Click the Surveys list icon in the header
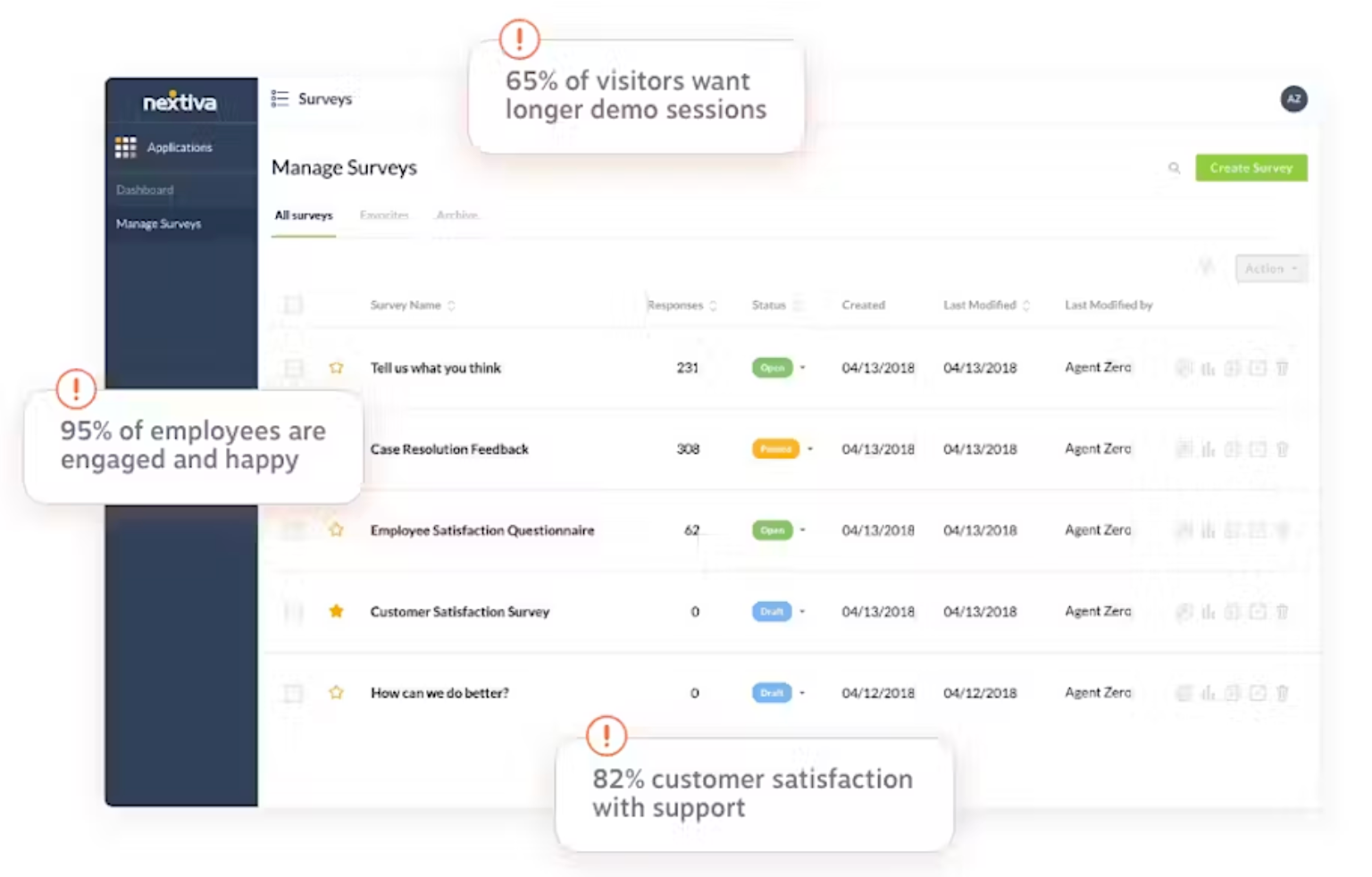The width and height of the screenshot is (1372, 877). point(280,98)
